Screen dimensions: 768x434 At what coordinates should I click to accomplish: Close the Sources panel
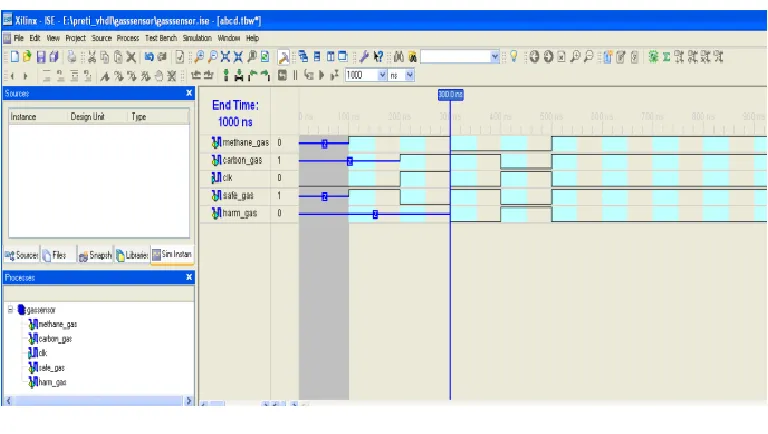(x=189, y=93)
